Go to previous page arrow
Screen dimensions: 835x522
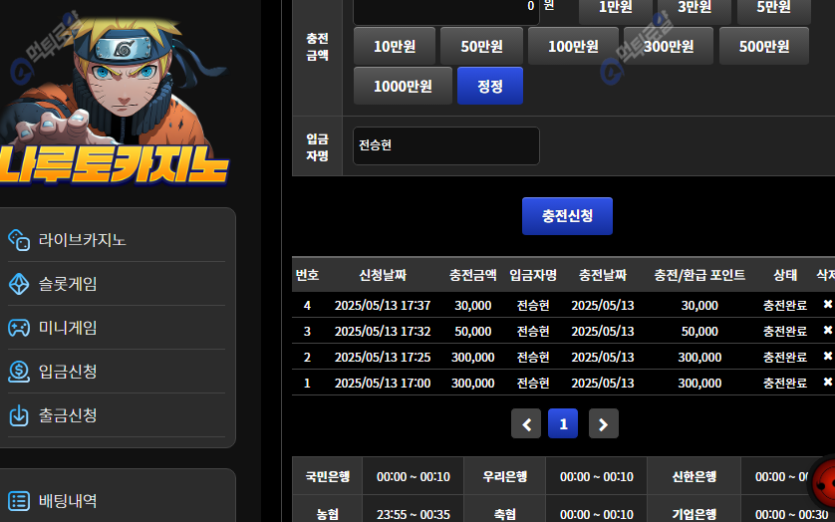(x=526, y=423)
